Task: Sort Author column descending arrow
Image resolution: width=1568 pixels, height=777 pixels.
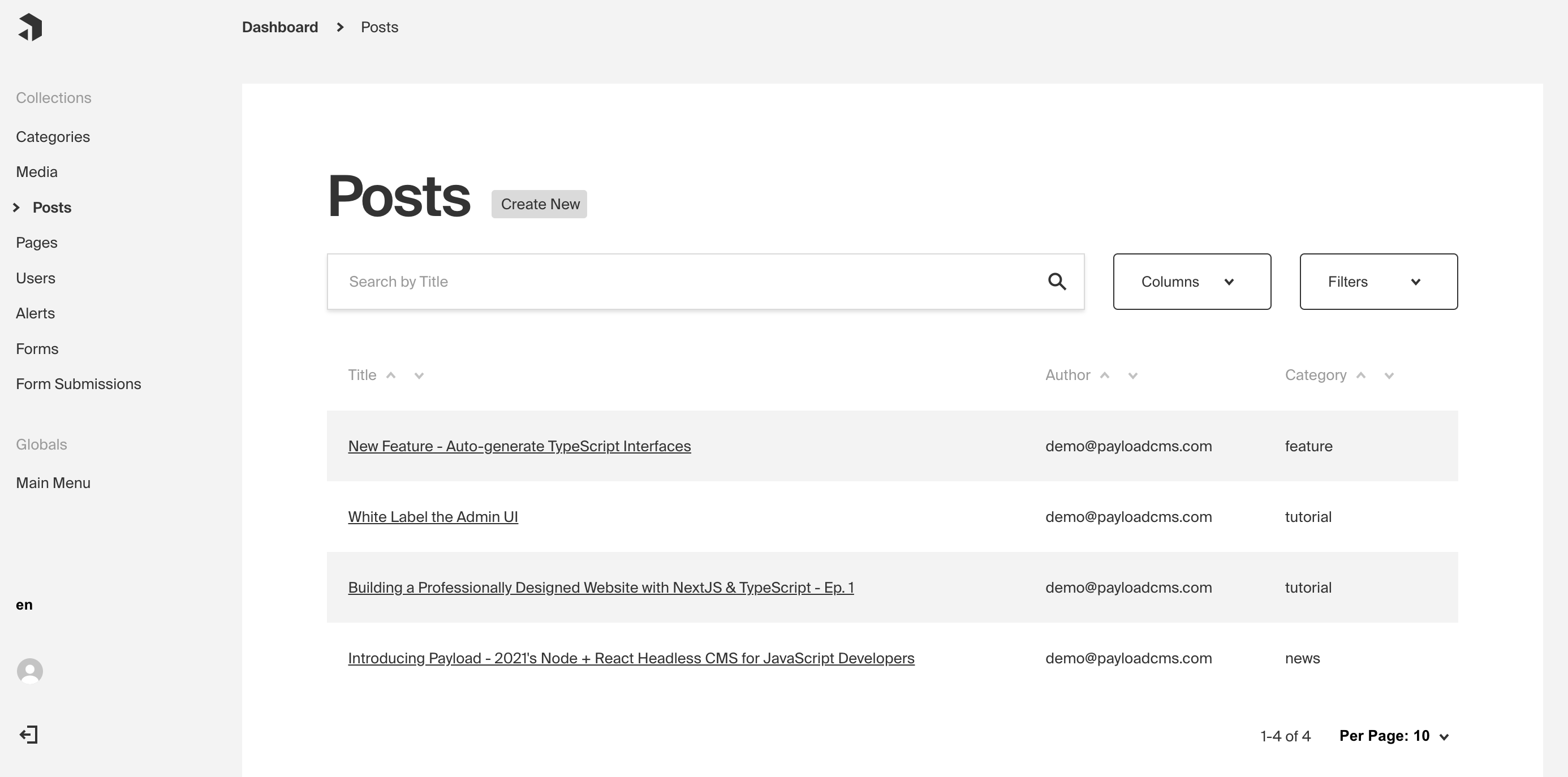Action: point(1133,375)
